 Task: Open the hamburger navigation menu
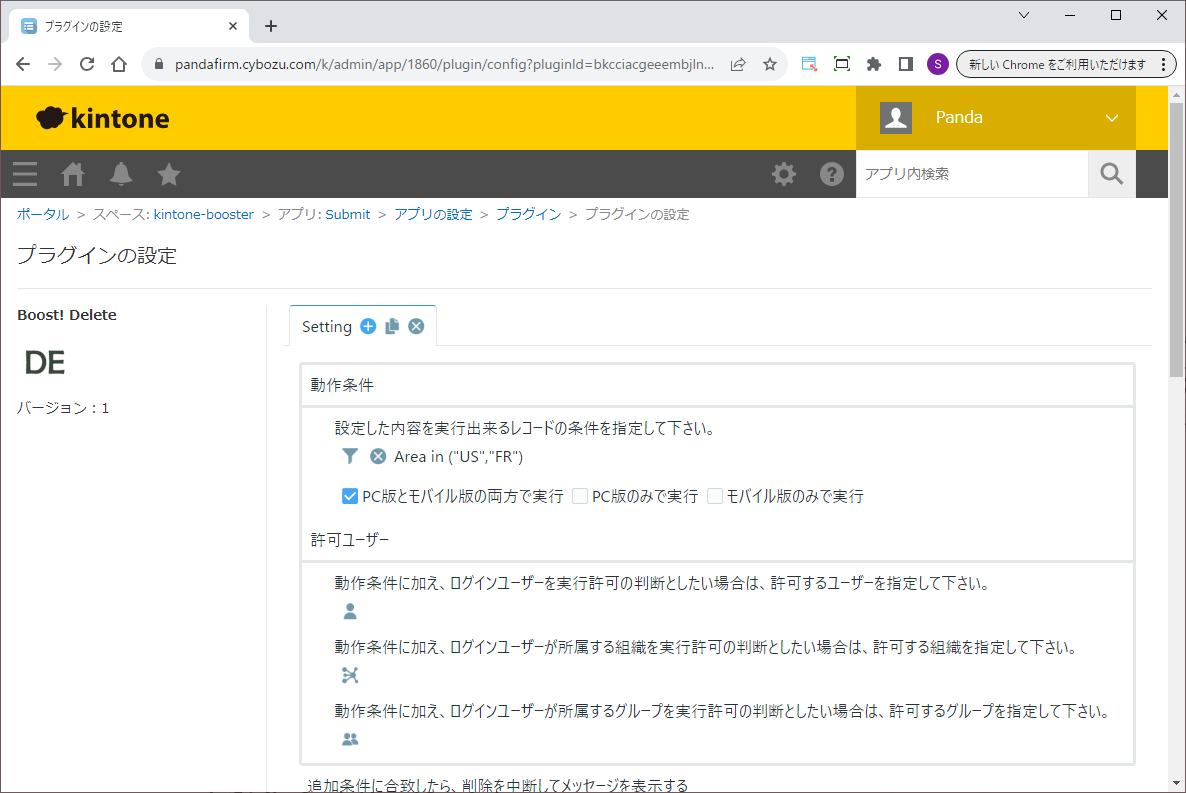[x=25, y=174]
